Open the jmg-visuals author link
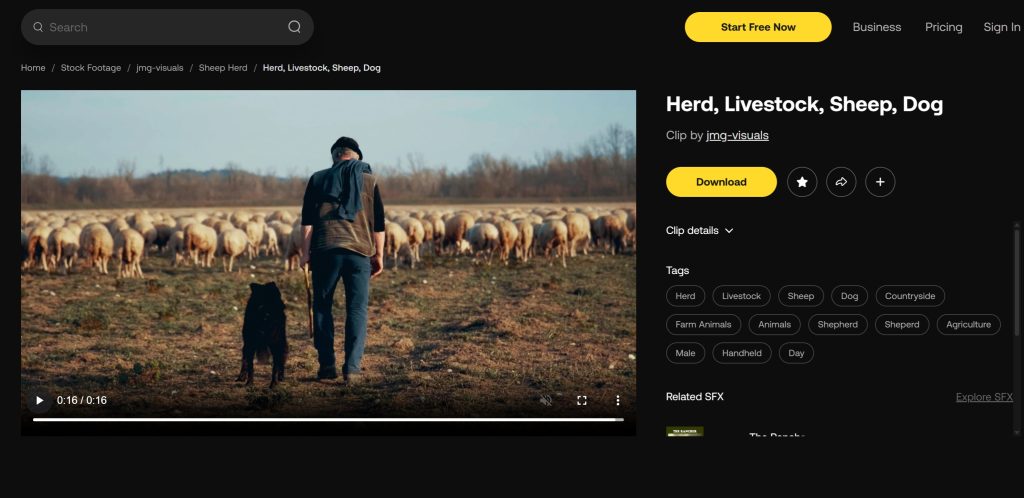 point(737,135)
